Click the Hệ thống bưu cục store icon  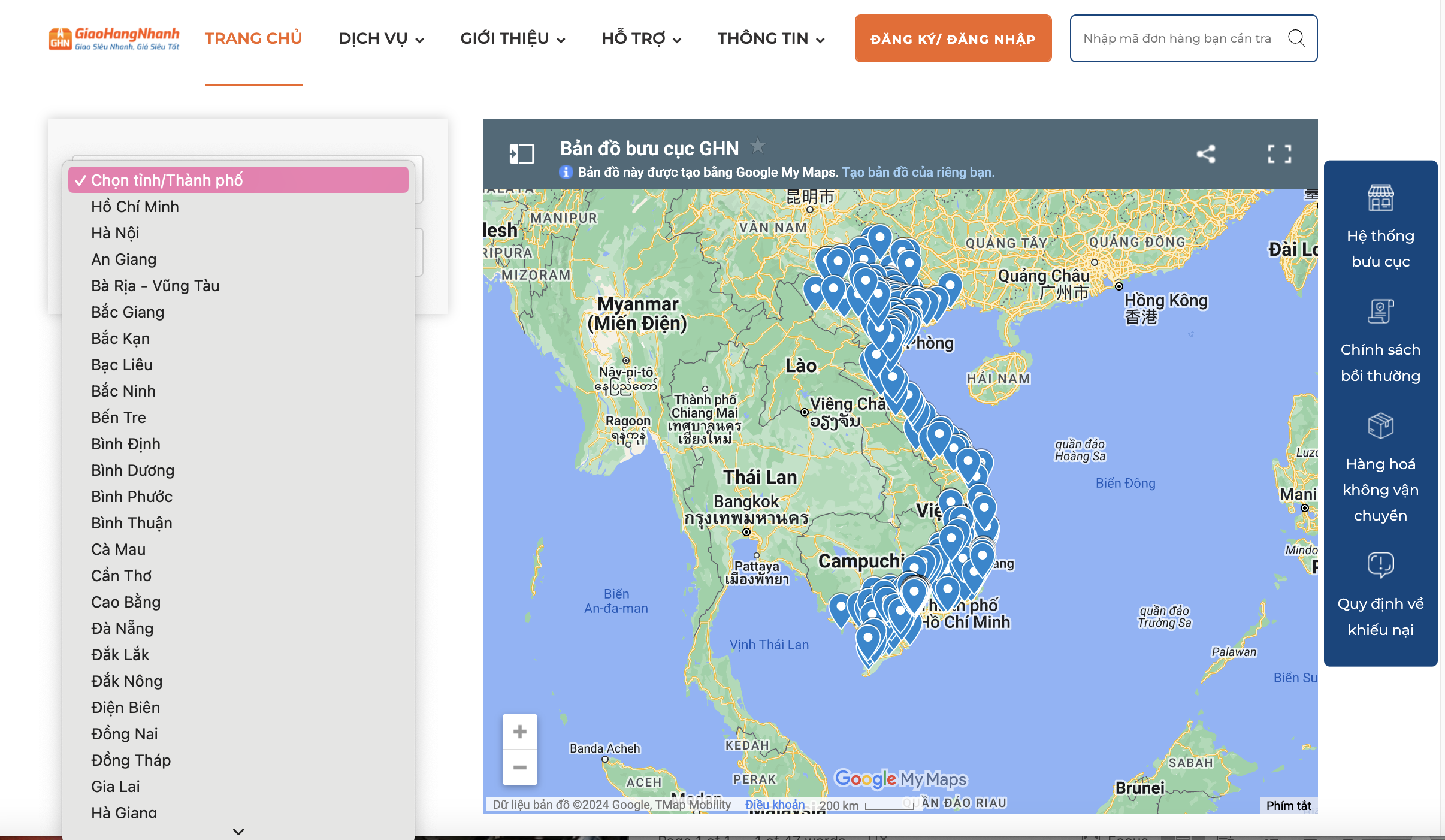click(1380, 198)
